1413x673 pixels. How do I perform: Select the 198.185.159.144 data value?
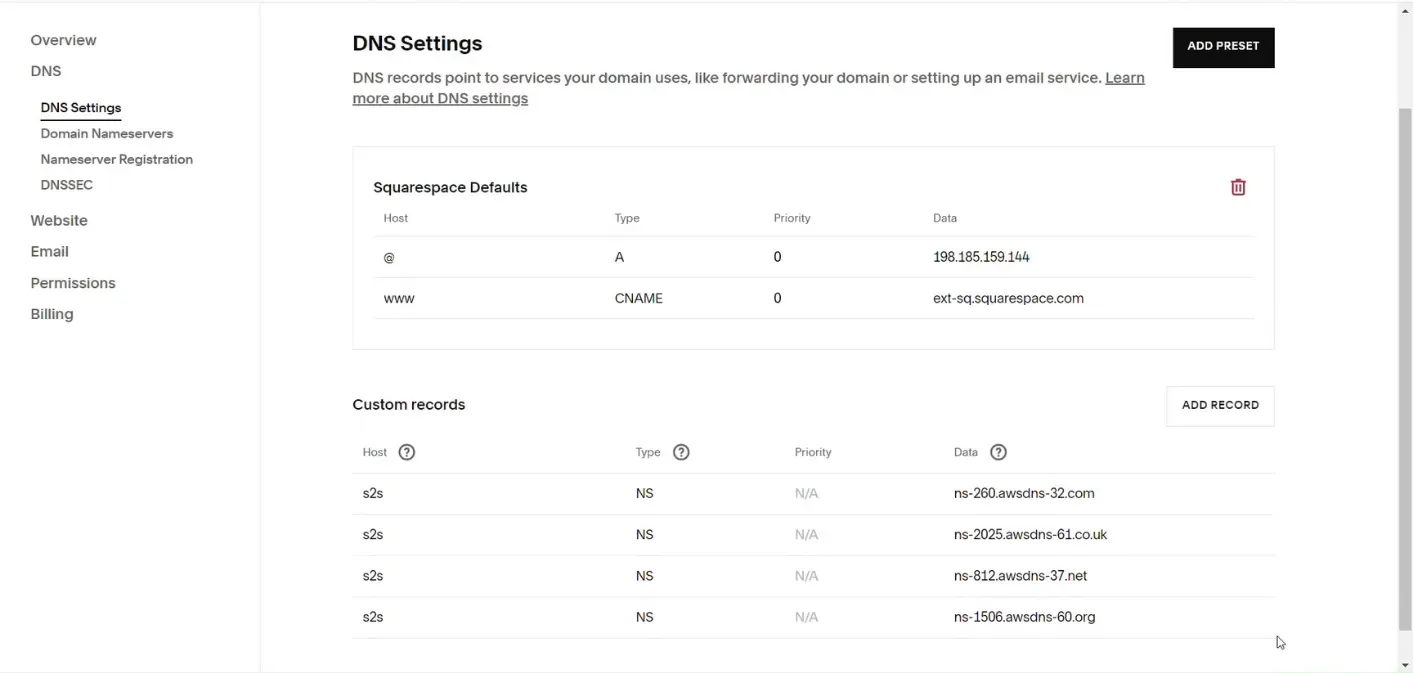[x=981, y=257]
